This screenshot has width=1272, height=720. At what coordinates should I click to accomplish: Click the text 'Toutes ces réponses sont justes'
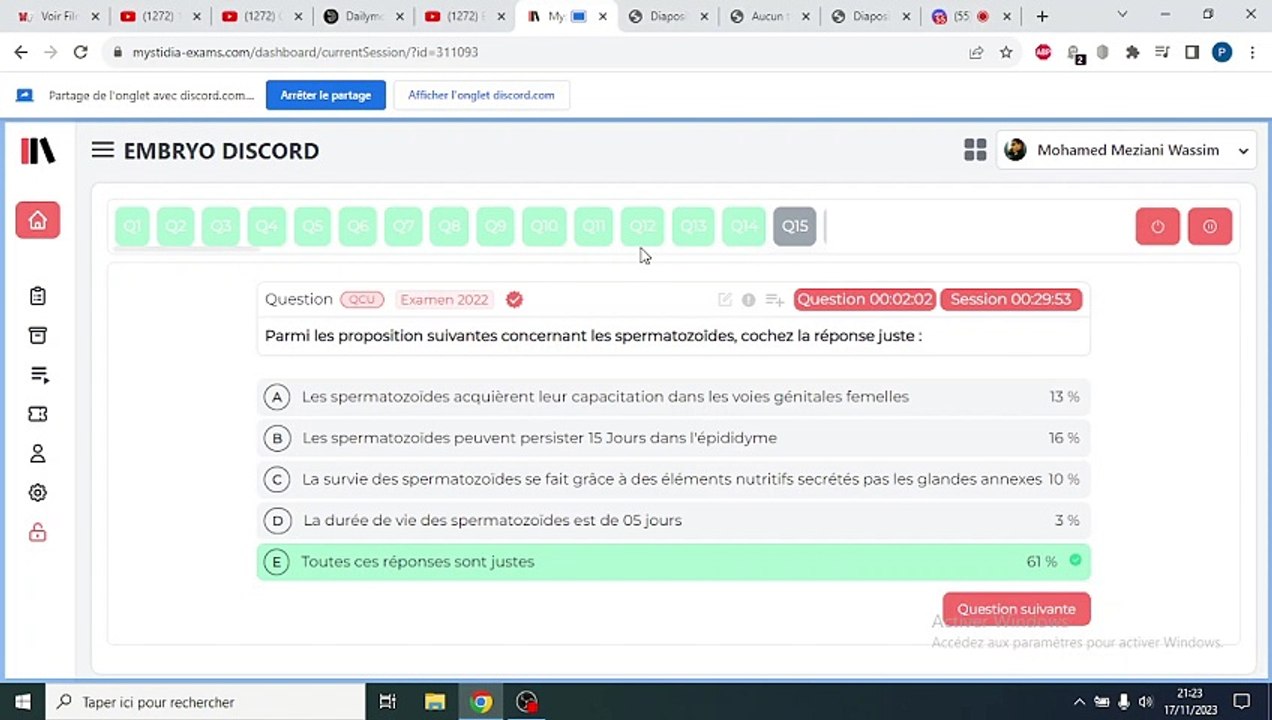point(418,562)
